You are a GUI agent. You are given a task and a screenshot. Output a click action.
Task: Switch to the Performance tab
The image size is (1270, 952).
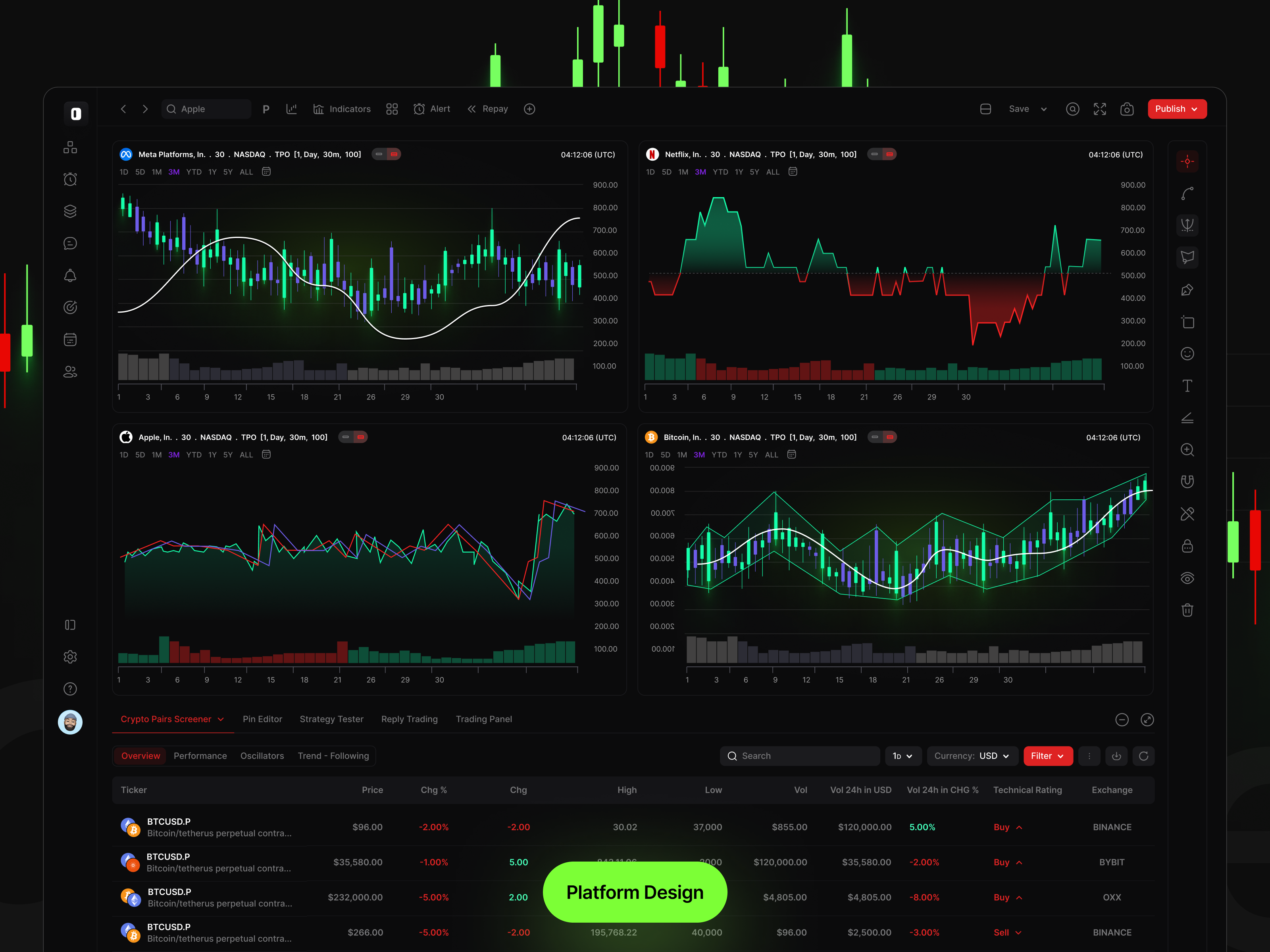(200, 756)
